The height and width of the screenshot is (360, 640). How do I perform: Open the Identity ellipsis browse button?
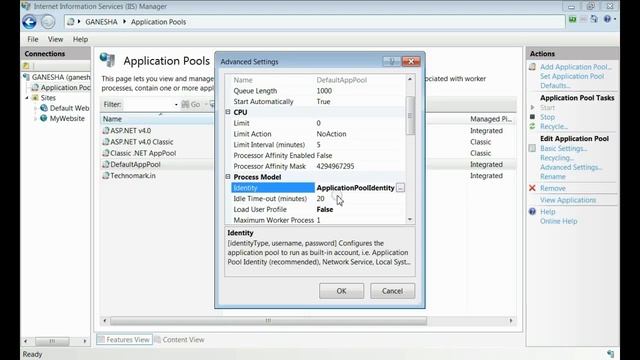(x=400, y=188)
